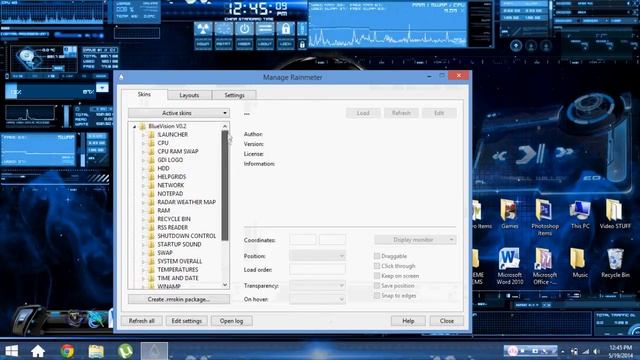Expand the NETWORK folder arrow in skin tree
Image resolution: width=640 pixels, height=360 pixels.
pos(143,185)
